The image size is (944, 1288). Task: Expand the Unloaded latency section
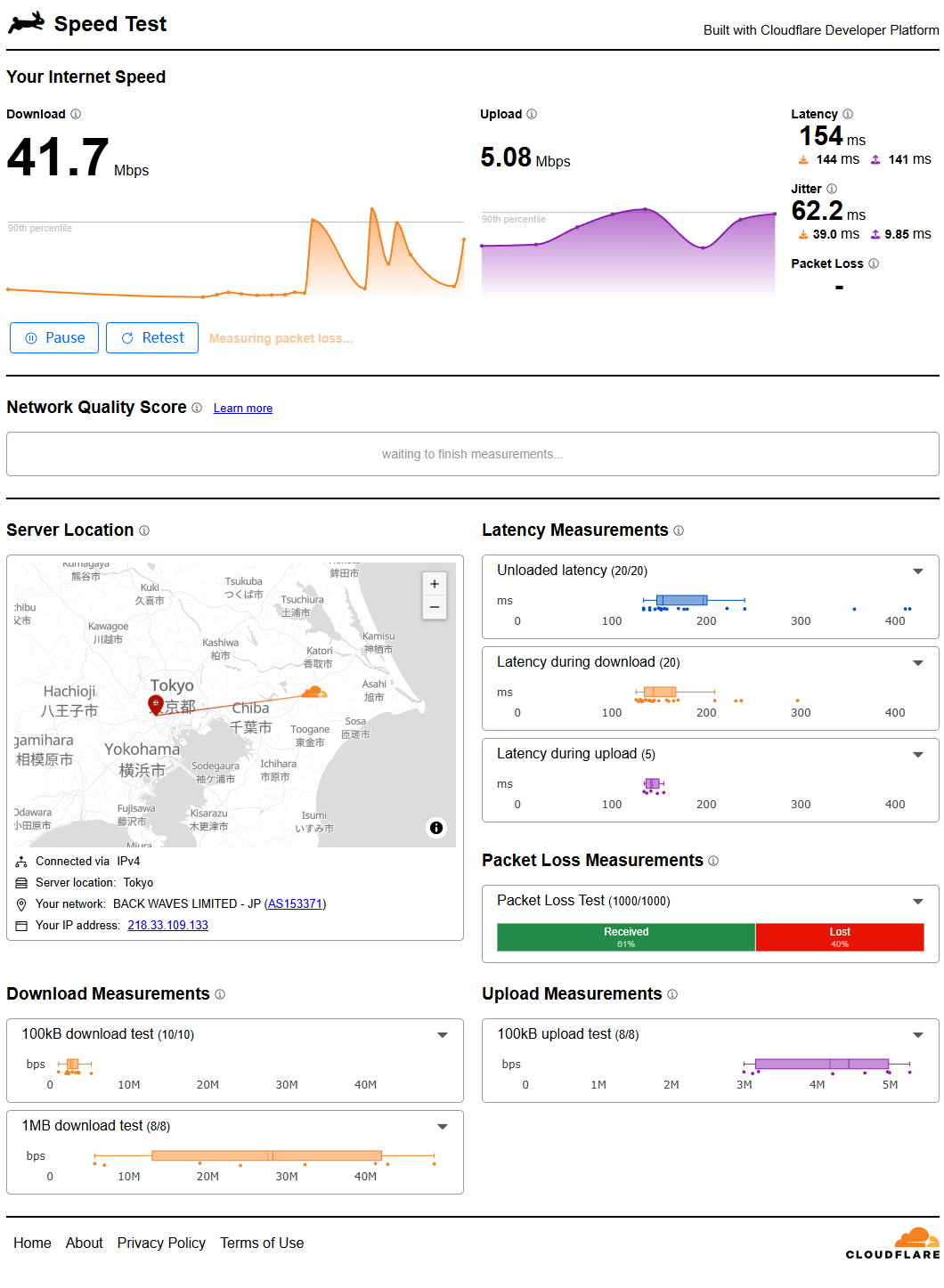pos(918,571)
